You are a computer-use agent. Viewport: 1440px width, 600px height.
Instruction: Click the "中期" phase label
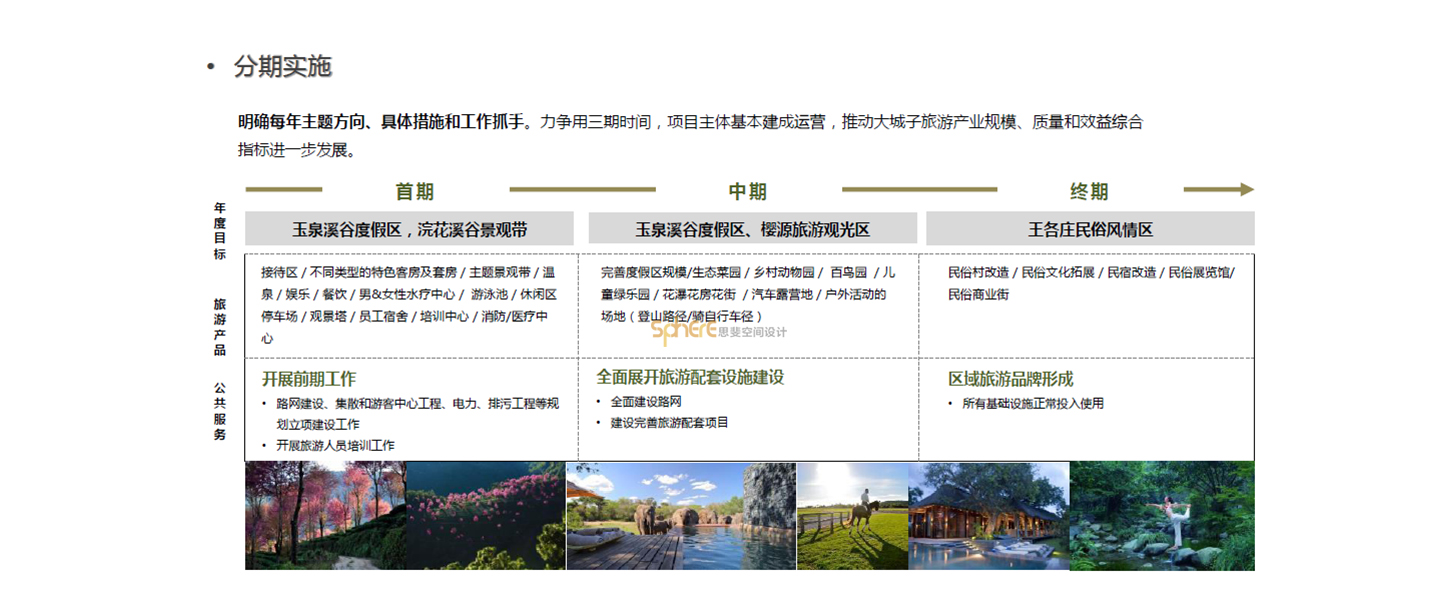tap(747, 191)
